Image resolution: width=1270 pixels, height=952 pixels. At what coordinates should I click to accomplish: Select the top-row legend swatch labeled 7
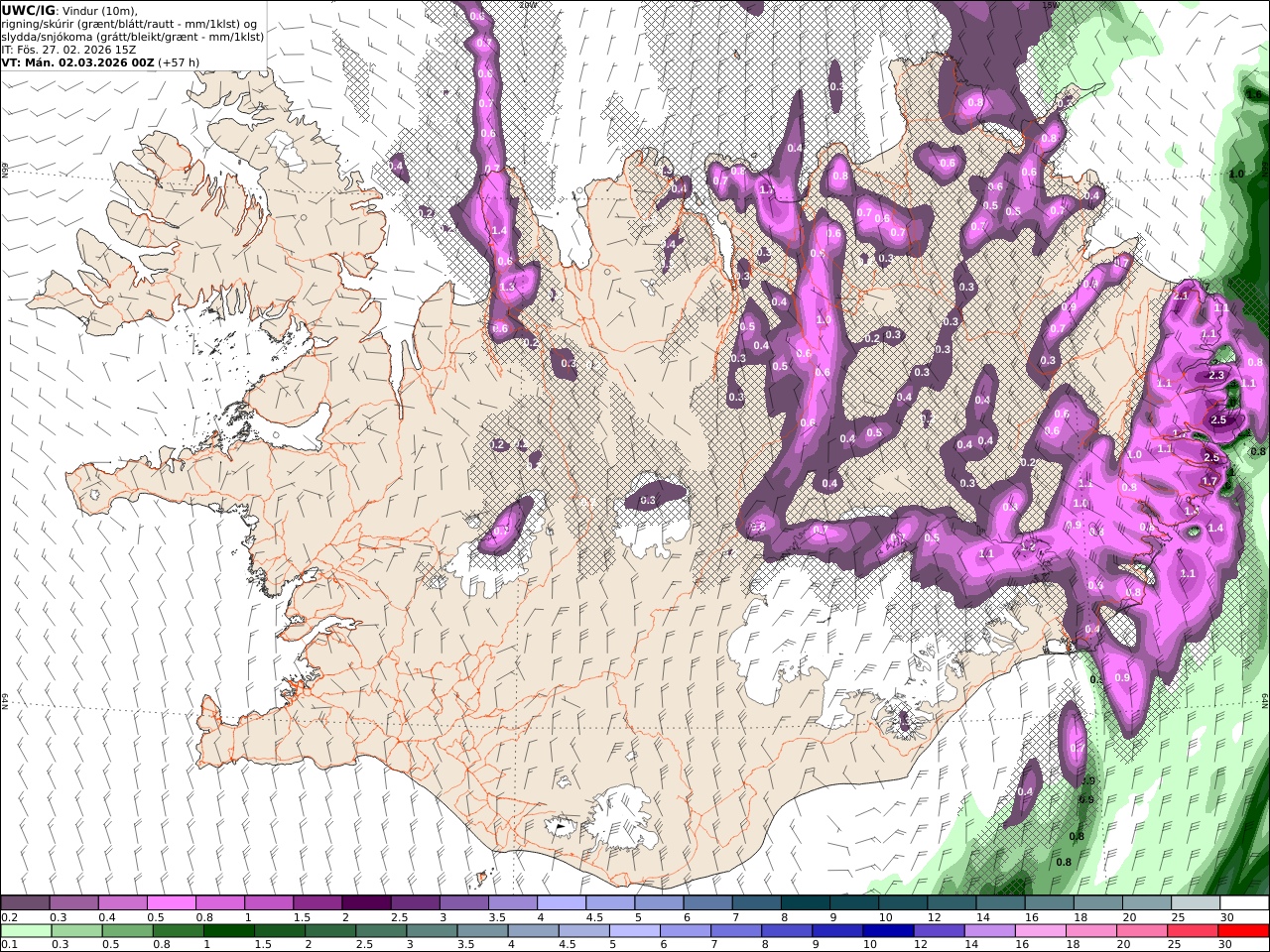(756, 903)
